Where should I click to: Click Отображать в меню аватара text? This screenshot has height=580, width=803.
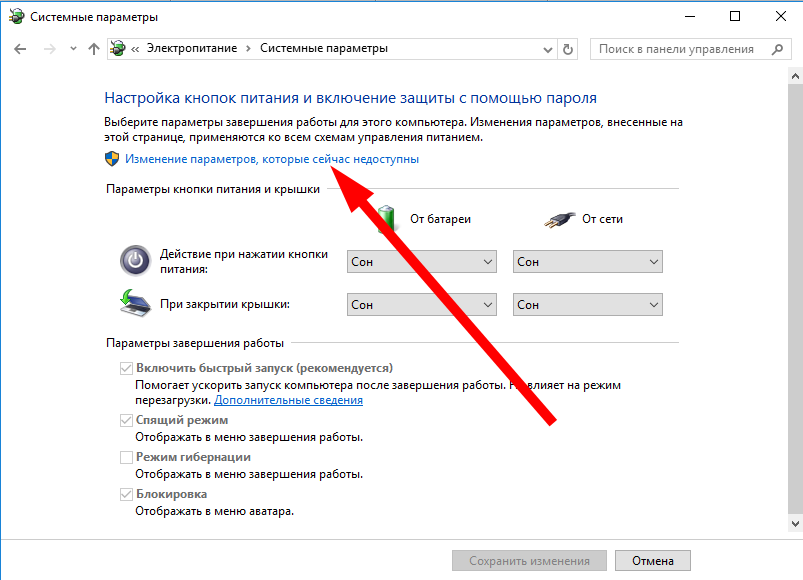[215, 511]
